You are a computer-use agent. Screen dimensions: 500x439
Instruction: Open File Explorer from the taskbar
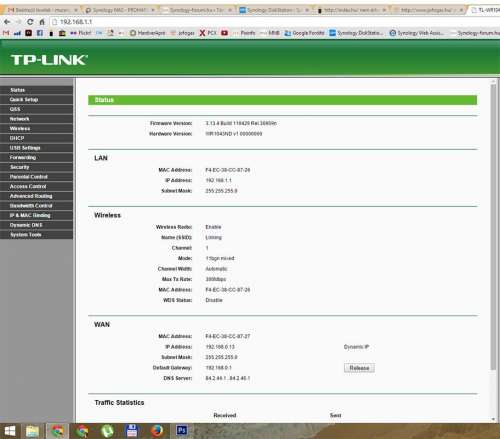32,431
